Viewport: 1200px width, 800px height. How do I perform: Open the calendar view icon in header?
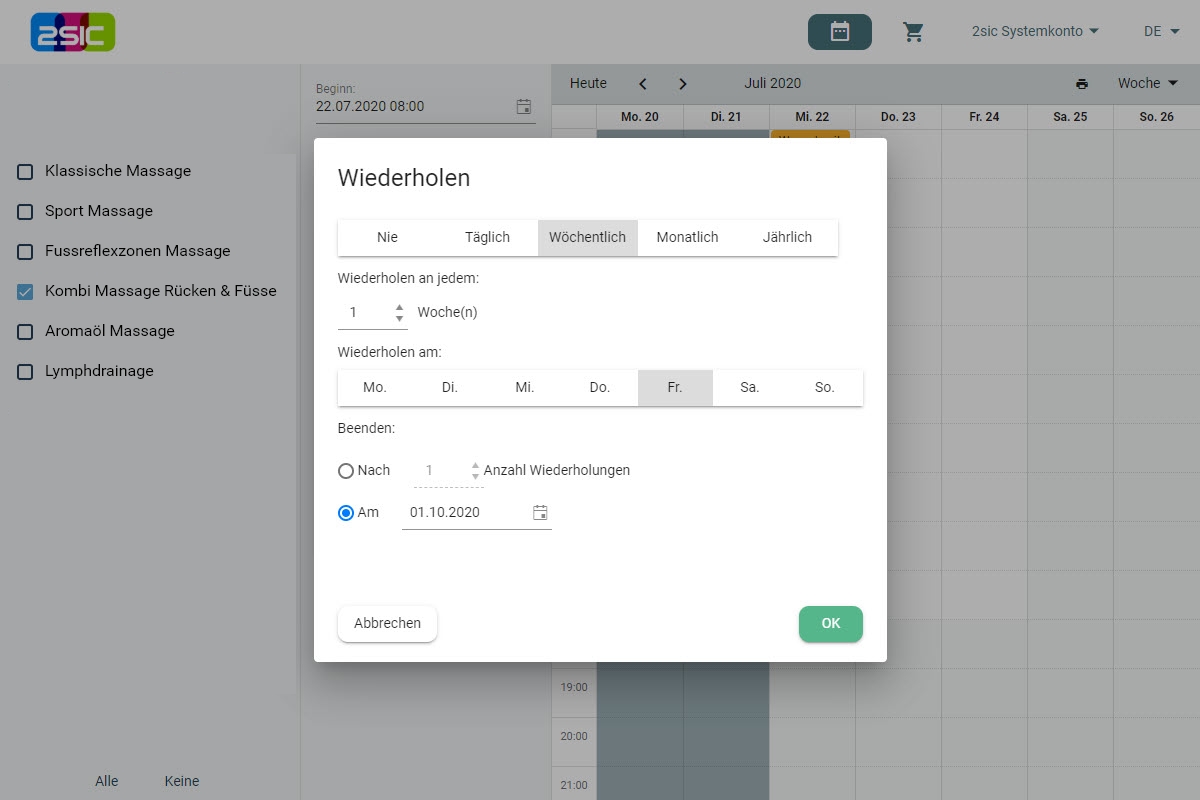(x=839, y=32)
